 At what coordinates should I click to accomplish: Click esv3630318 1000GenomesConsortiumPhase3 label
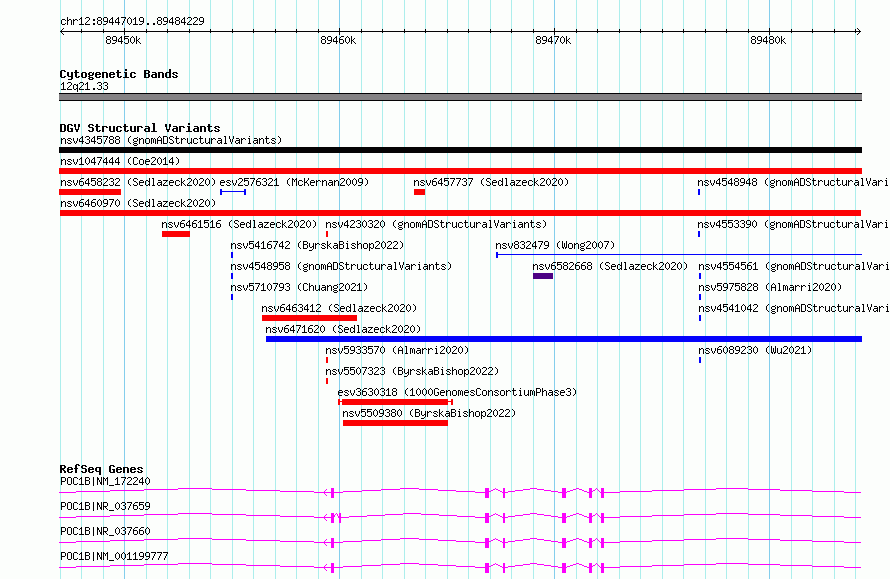coord(457,392)
